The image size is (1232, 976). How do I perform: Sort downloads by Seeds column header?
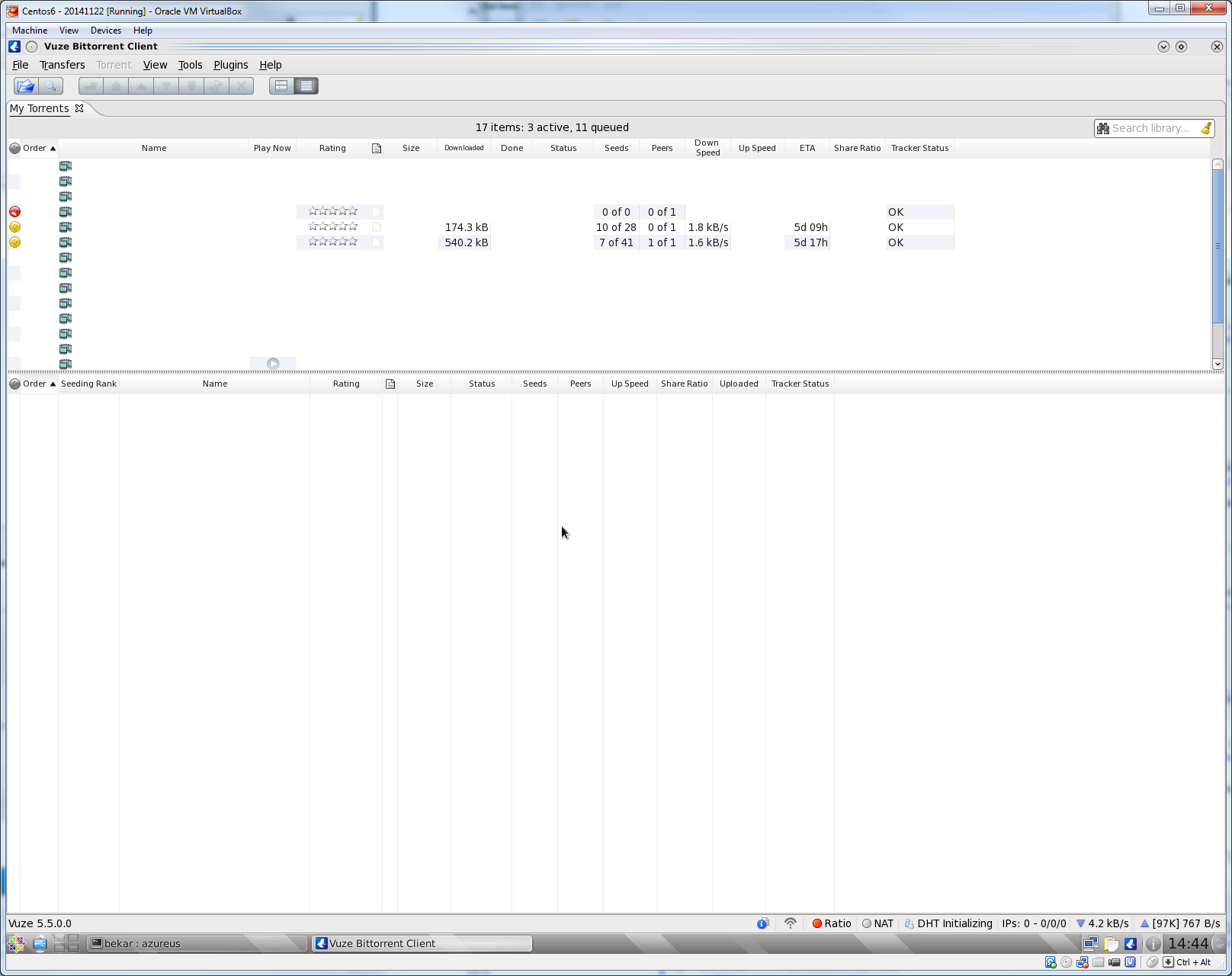[x=617, y=148]
